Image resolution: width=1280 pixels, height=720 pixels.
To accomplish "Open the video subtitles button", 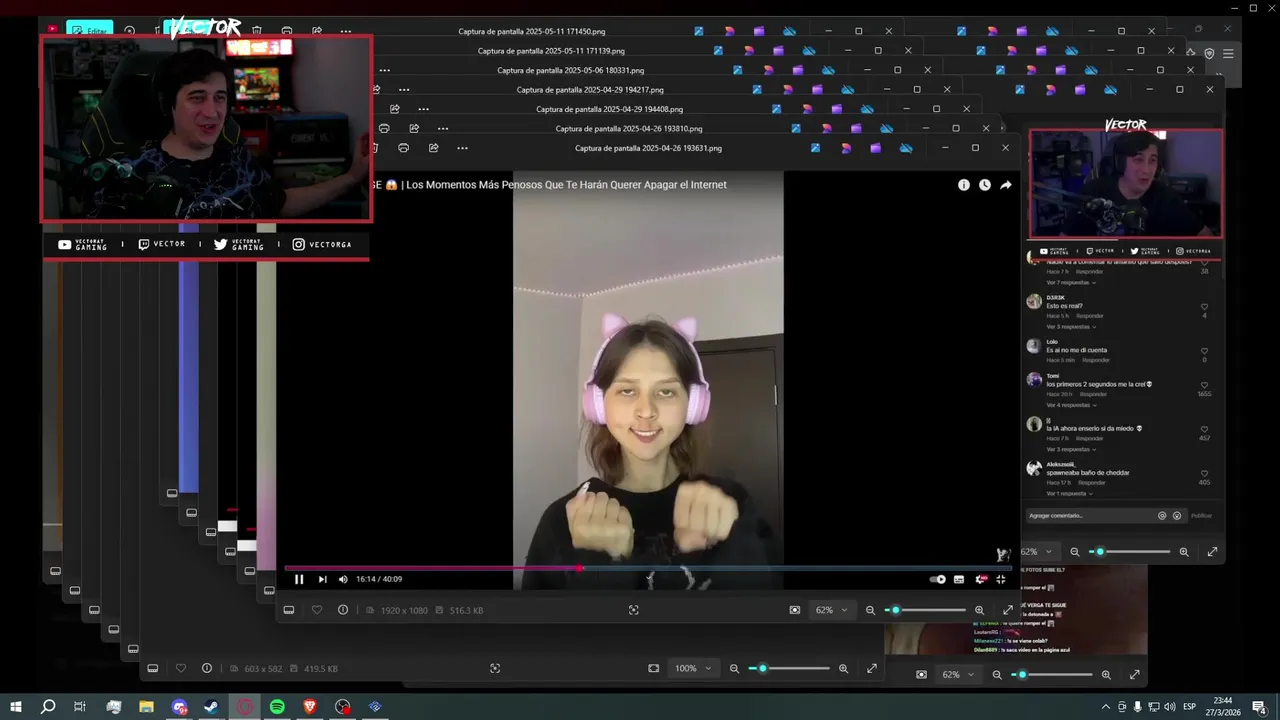I will [959, 579].
